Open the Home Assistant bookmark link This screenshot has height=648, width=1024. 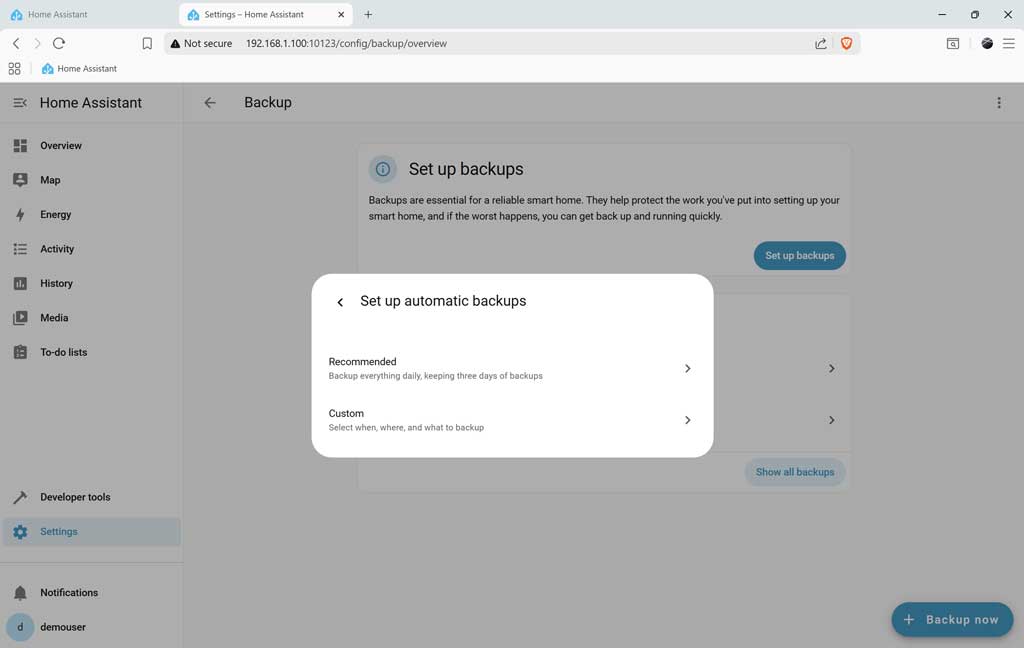pyautogui.click(x=79, y=69)
